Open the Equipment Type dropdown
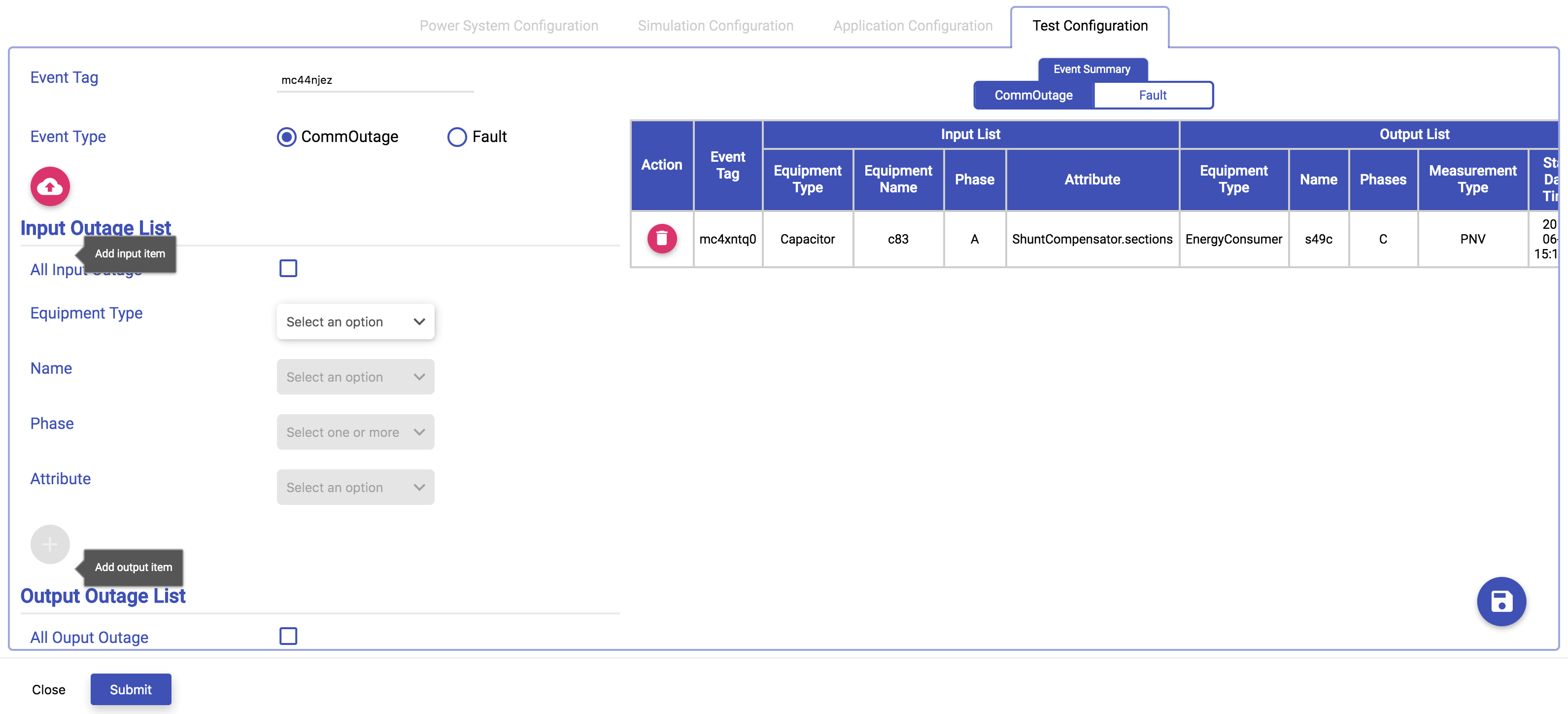 pos(355,321)
